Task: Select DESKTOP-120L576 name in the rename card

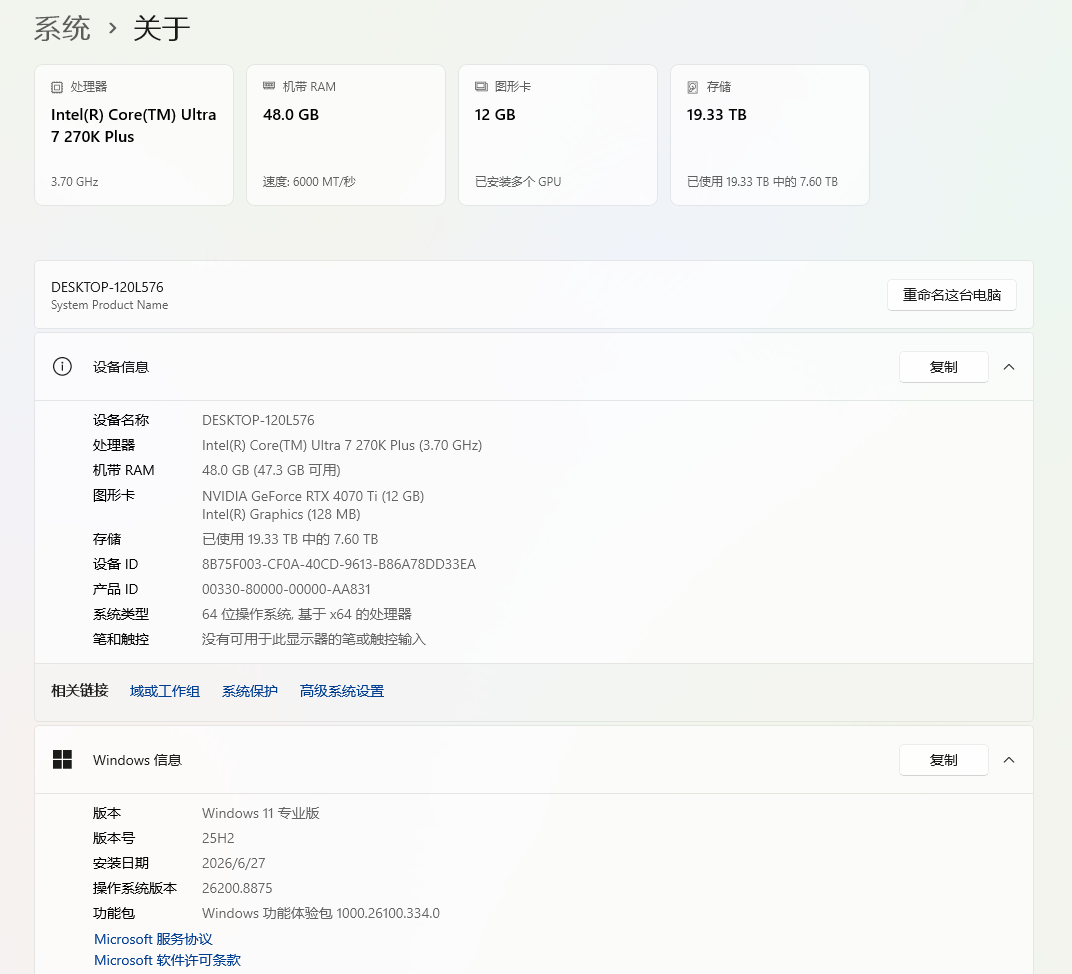Action: click(107, 287)
